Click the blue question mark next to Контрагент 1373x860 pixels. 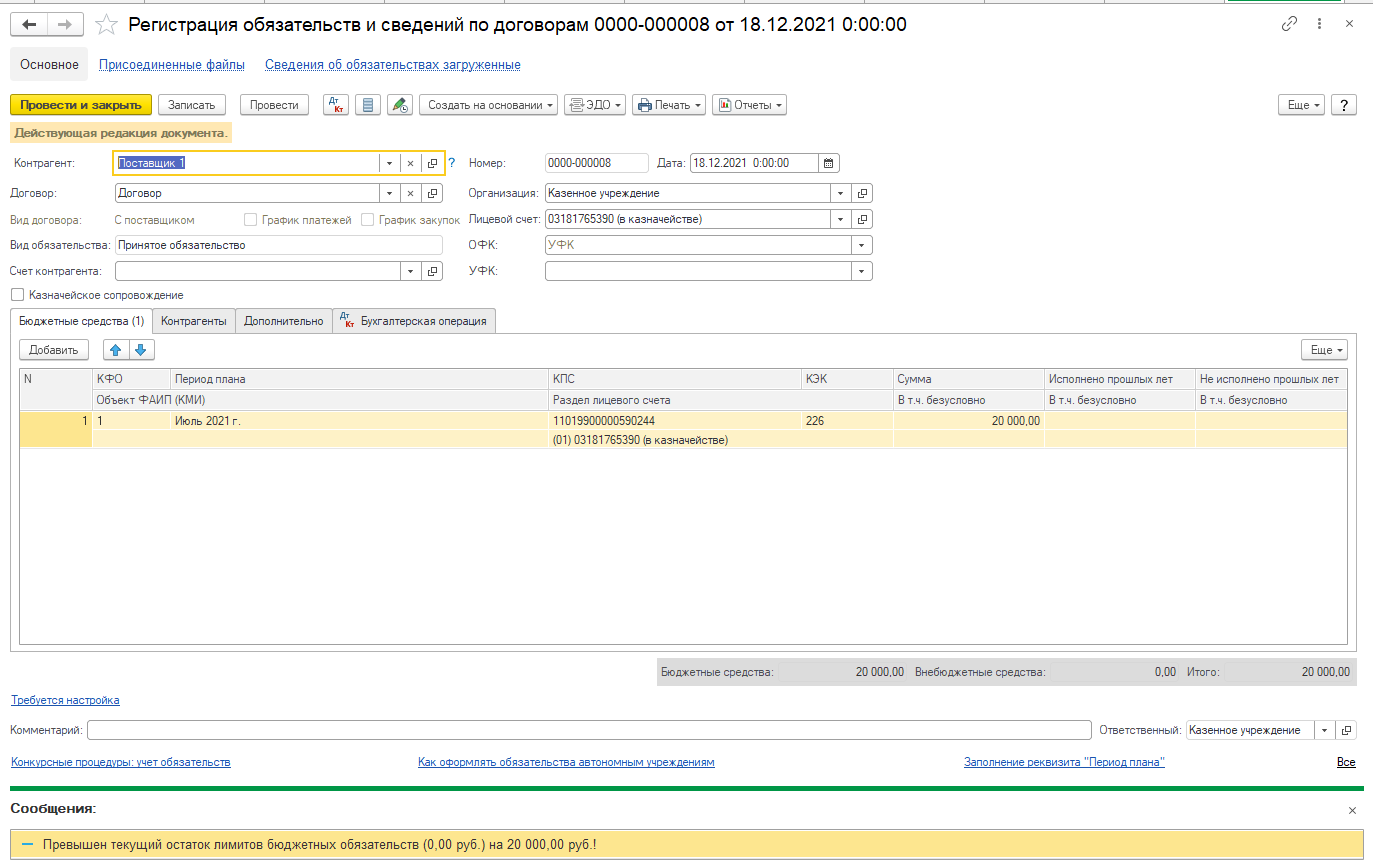point(452,163)
